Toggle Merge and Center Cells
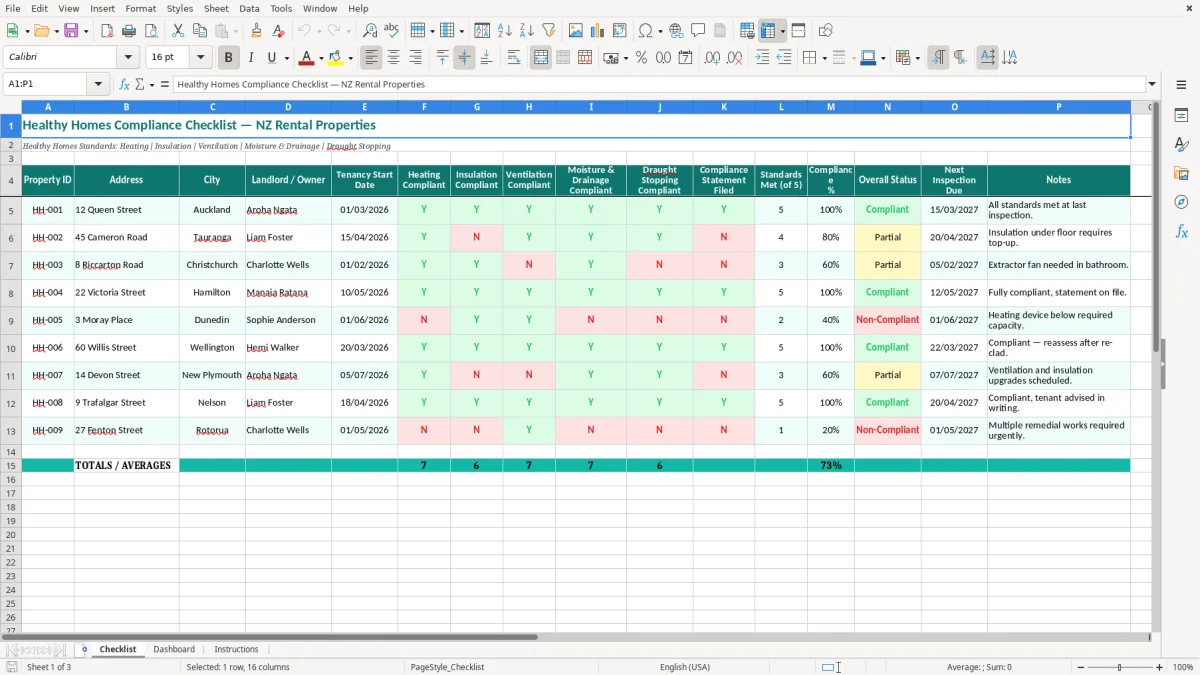The image size is (1200, 675). (541, 58)
